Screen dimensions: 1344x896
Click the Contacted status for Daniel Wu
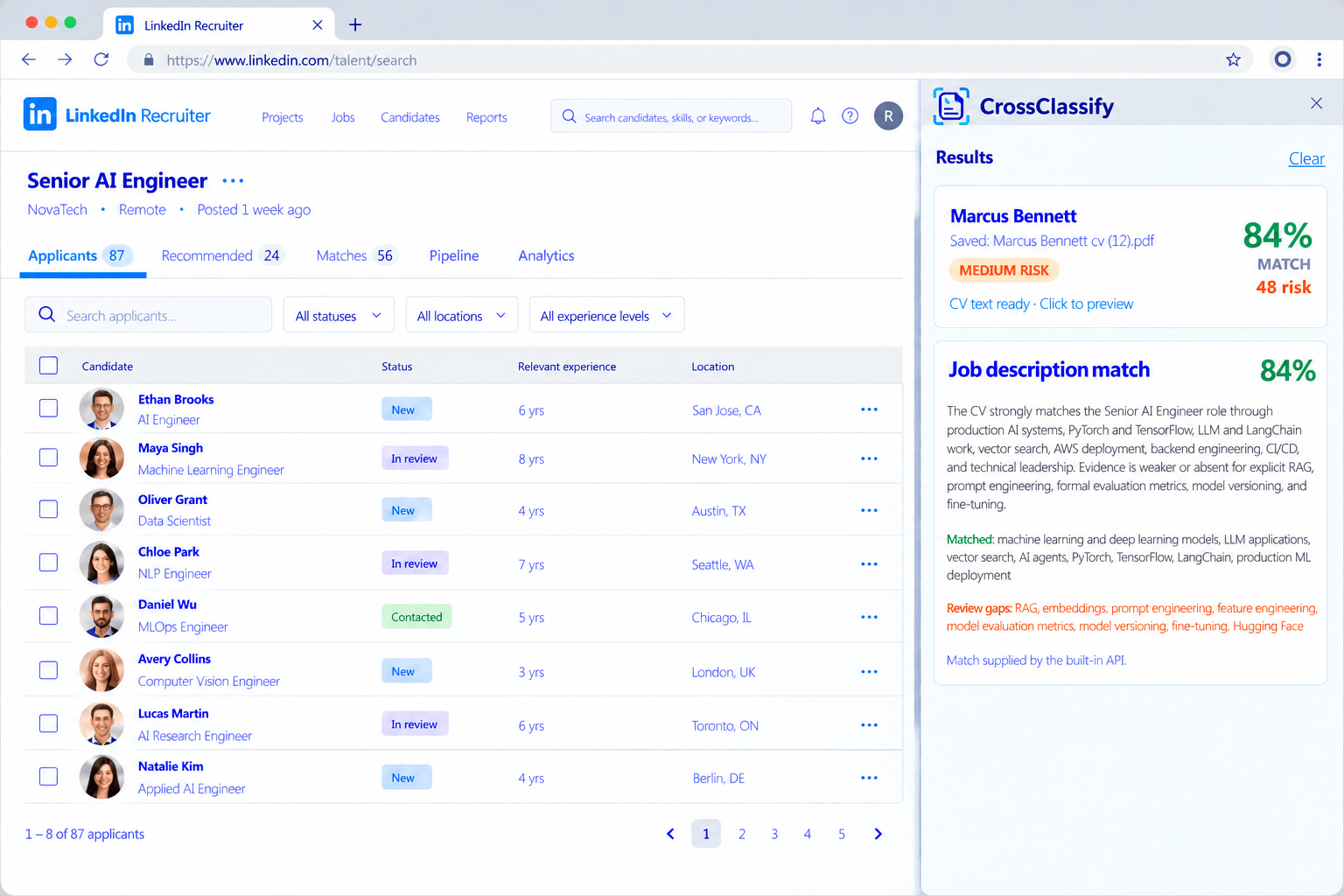[416, 617]
